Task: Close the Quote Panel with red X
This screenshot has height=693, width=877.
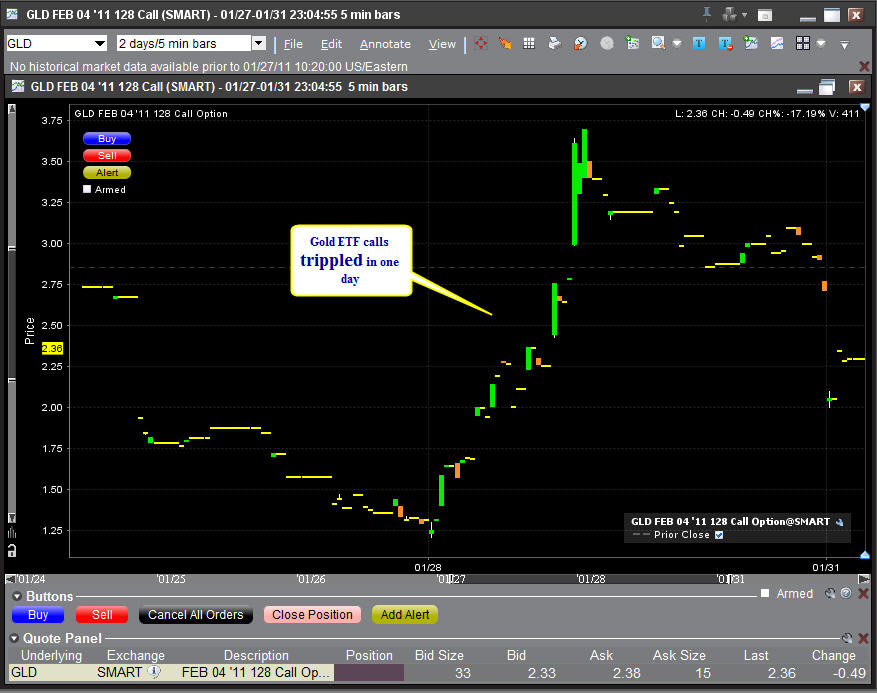Action: [864, 638]
